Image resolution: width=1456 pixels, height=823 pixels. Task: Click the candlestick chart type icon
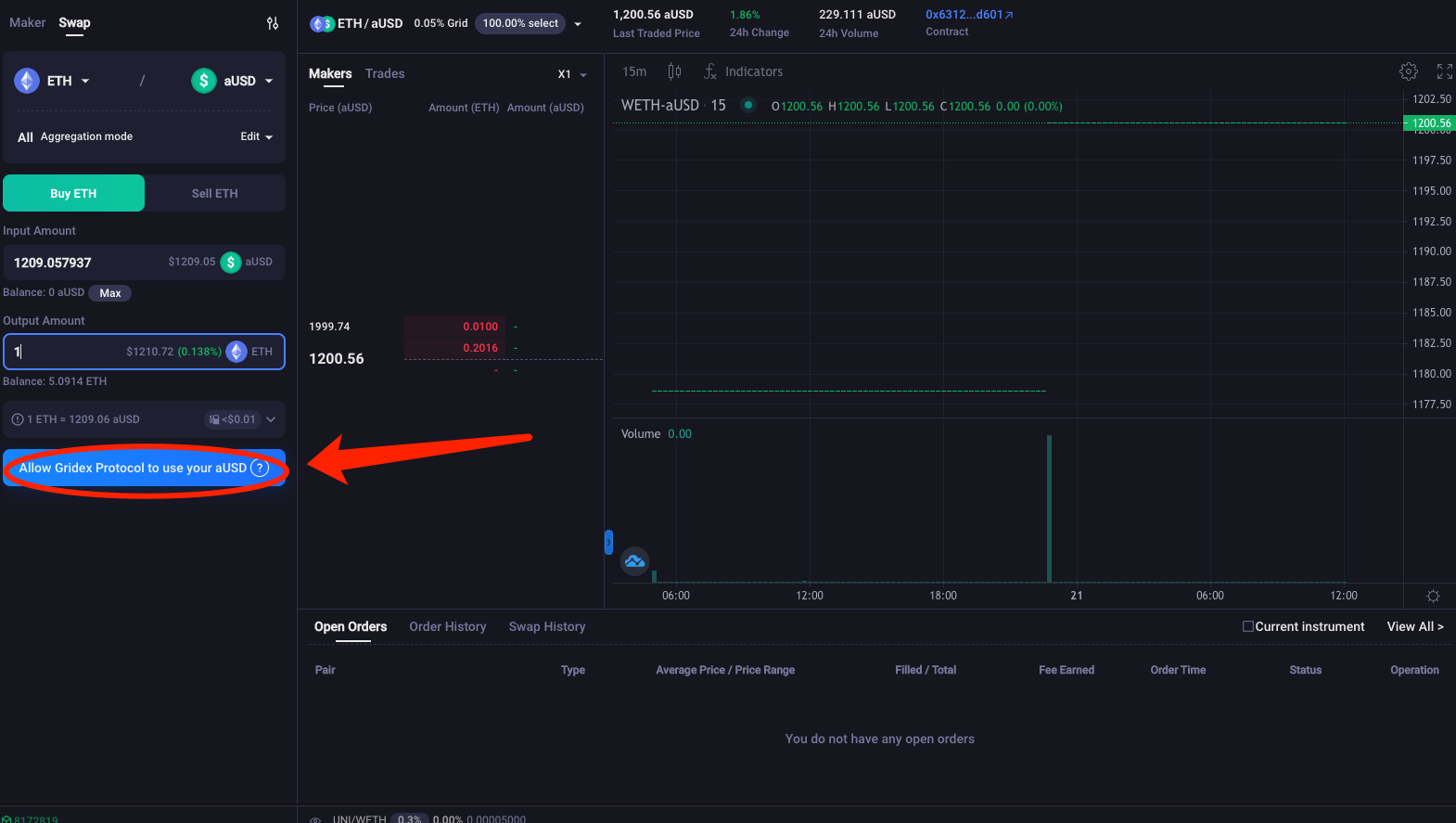point(674,71)
